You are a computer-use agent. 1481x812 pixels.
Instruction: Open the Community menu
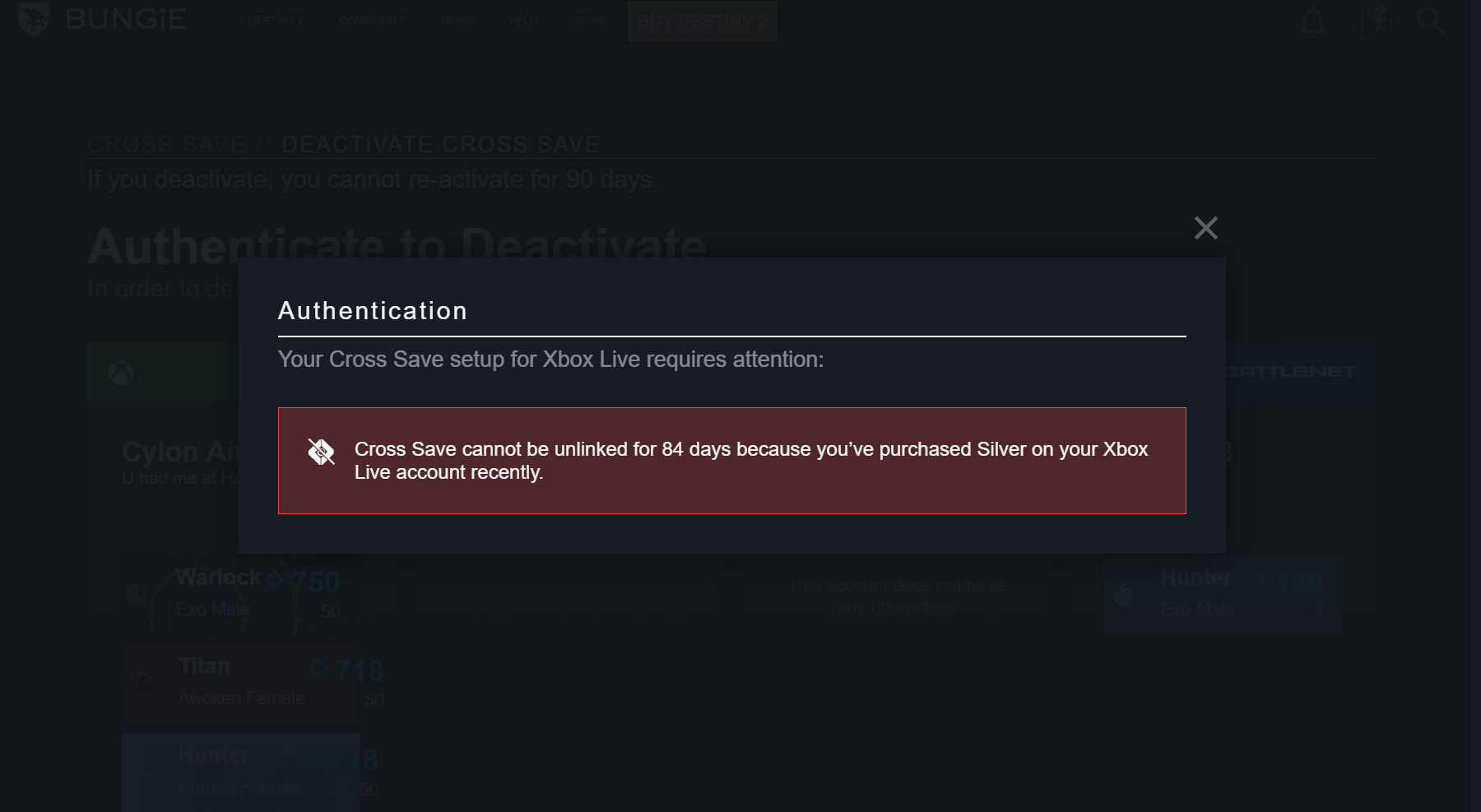[x=372, y=21]
